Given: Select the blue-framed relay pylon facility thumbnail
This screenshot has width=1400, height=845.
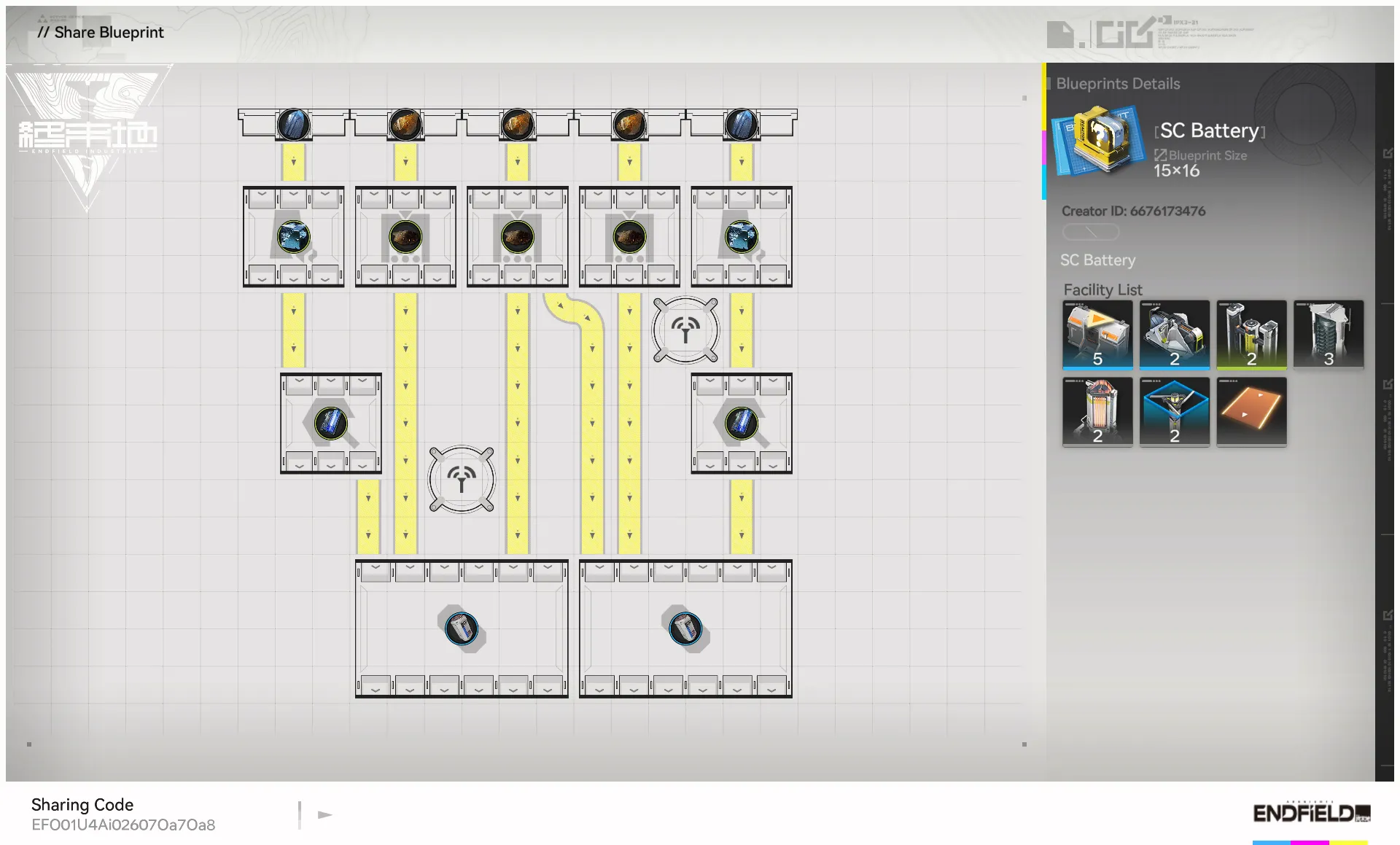Looking at the screenshot, I should click(1174, 410).
